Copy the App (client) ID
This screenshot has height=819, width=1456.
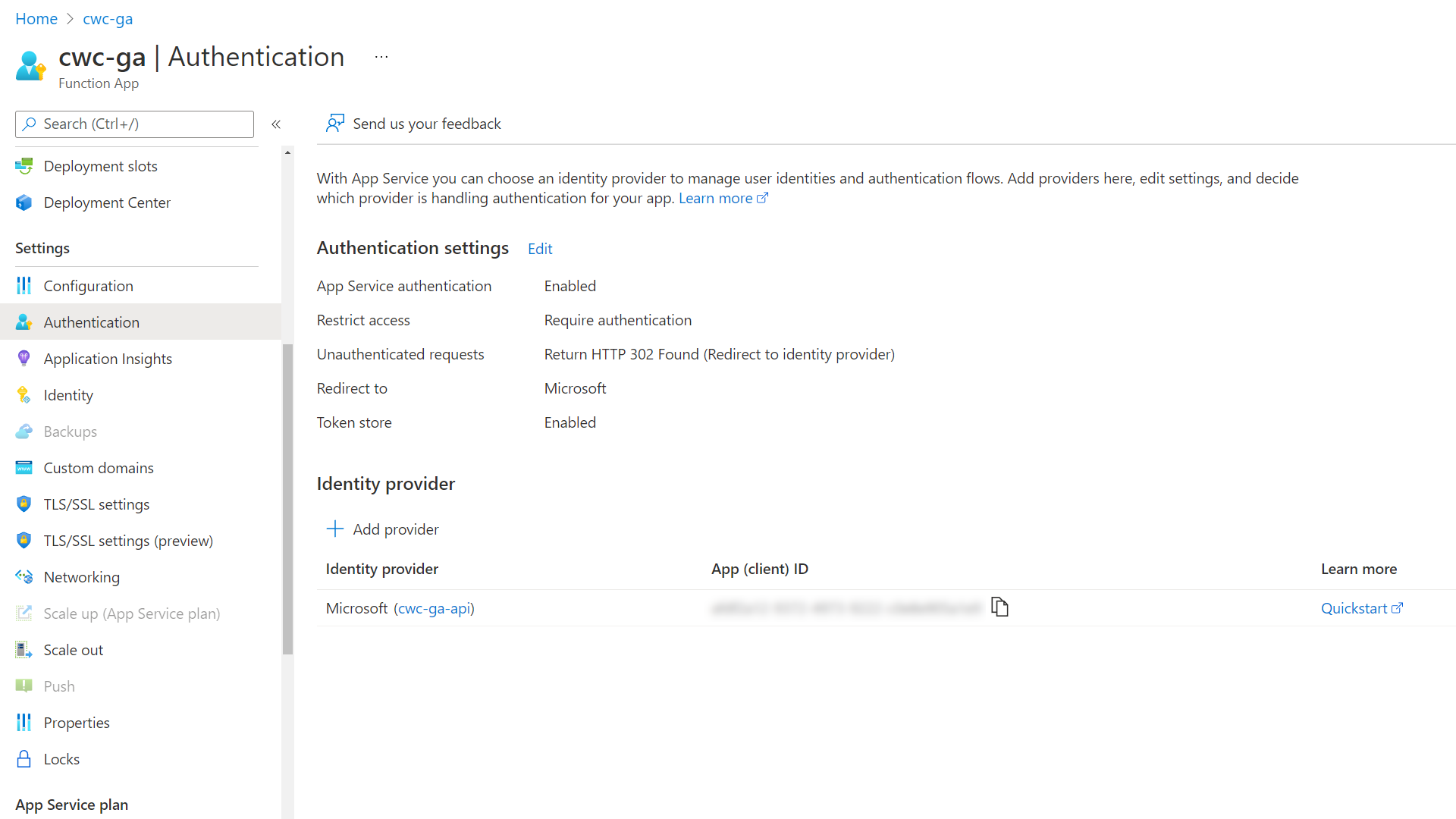click(x=1000, y=607)
